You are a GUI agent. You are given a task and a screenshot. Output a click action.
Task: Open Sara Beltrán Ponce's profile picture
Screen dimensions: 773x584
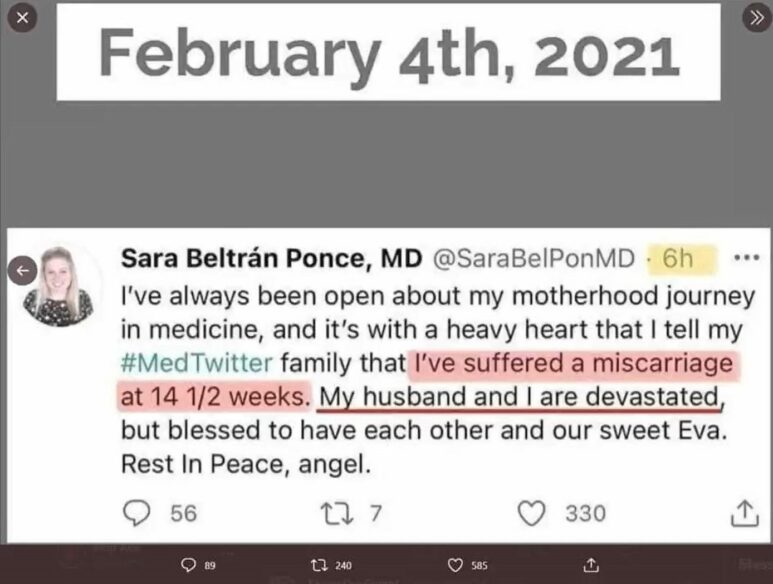(x=60, y=285)
